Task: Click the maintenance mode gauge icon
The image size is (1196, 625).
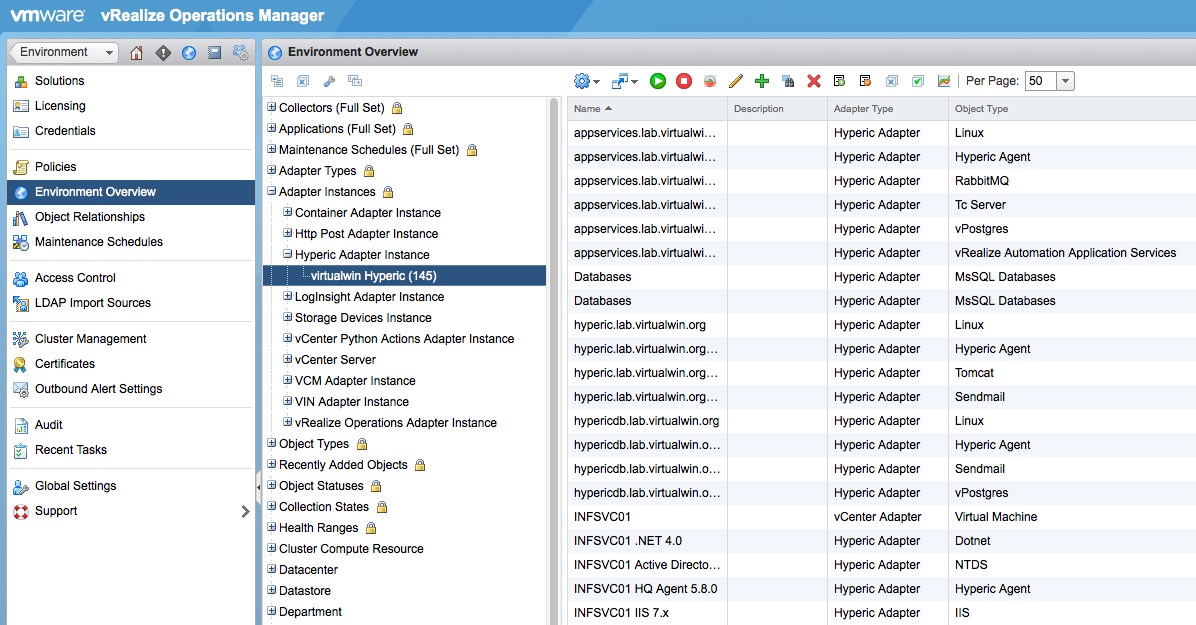Action: click(x=709, y=81)
